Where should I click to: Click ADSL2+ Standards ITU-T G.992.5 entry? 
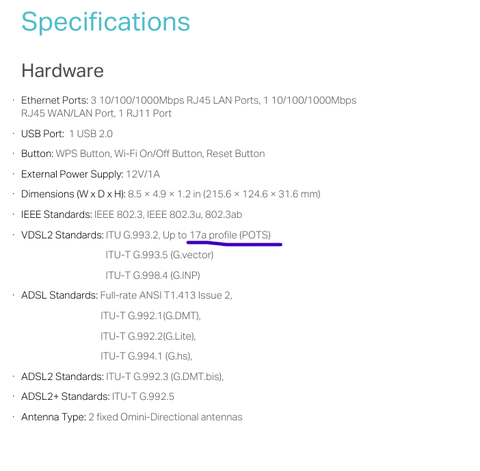click(x=98, y=397)
